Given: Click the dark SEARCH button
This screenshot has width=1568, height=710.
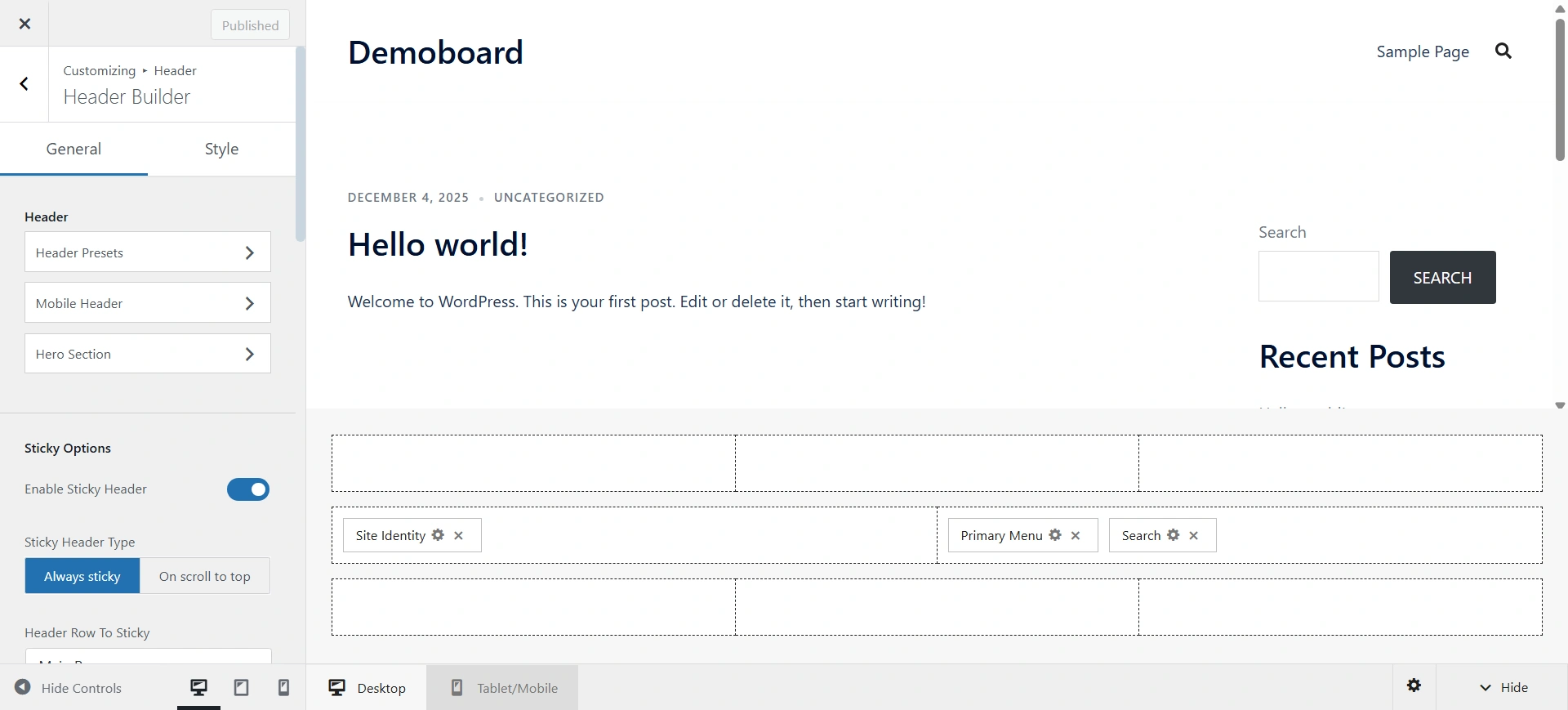Looking at the screenshot, I should (x=1443, y=278).
